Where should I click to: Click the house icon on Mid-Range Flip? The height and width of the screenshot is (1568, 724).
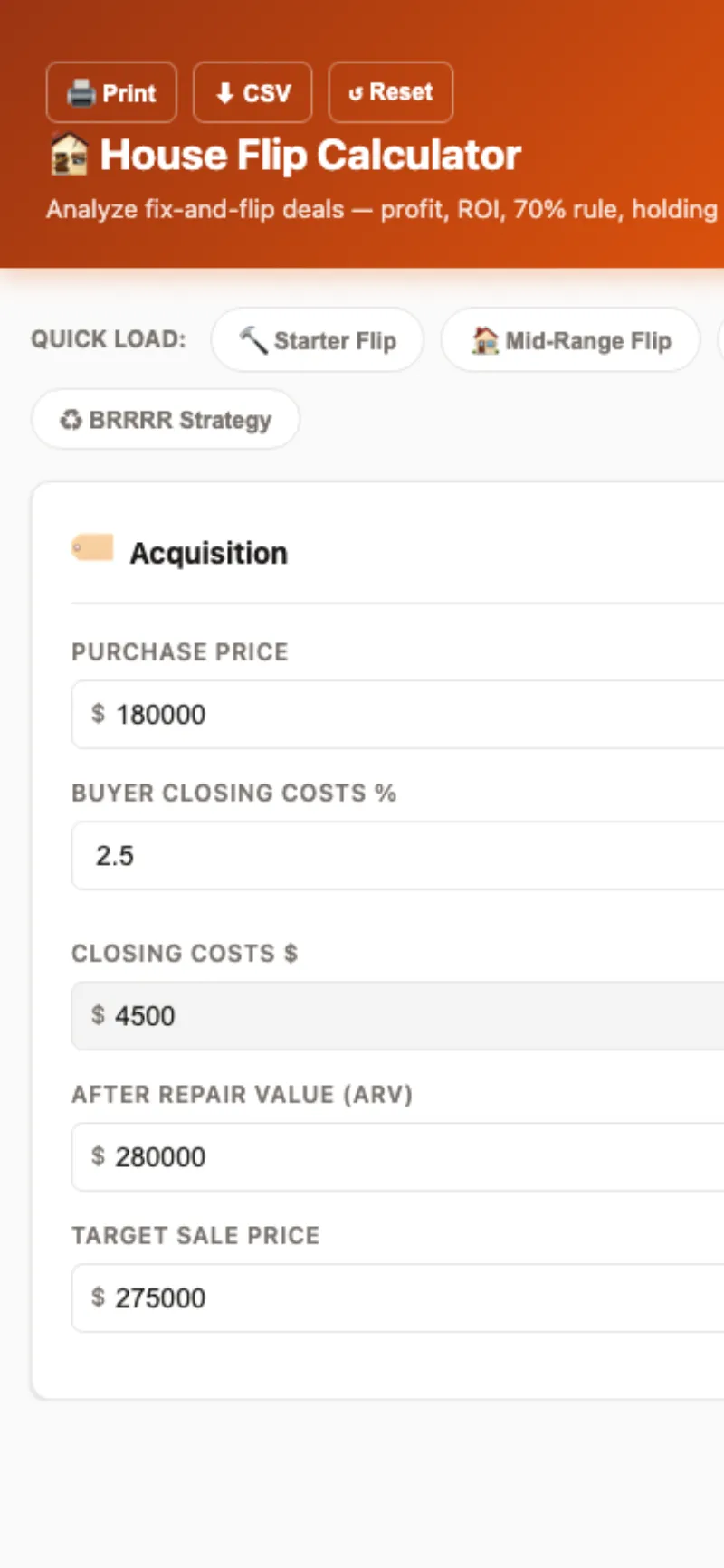[x=485, y=340]
